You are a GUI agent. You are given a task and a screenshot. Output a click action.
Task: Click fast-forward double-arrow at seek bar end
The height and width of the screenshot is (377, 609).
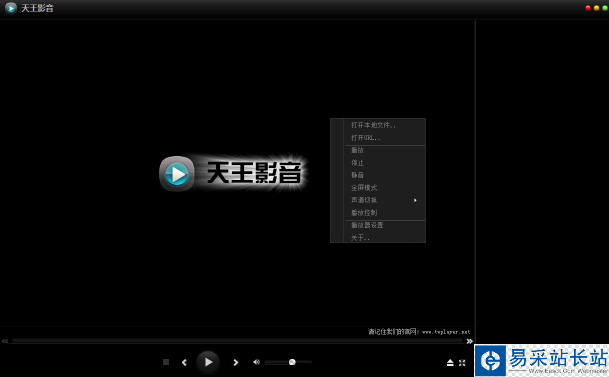[x=469, y=341]
